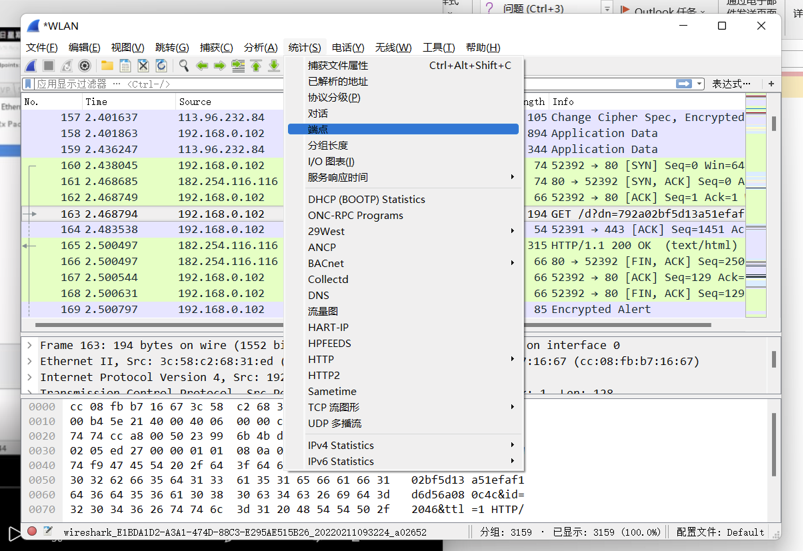803x551 pixels.
Task: Close the capture file icon
Action: coord(143,66)
